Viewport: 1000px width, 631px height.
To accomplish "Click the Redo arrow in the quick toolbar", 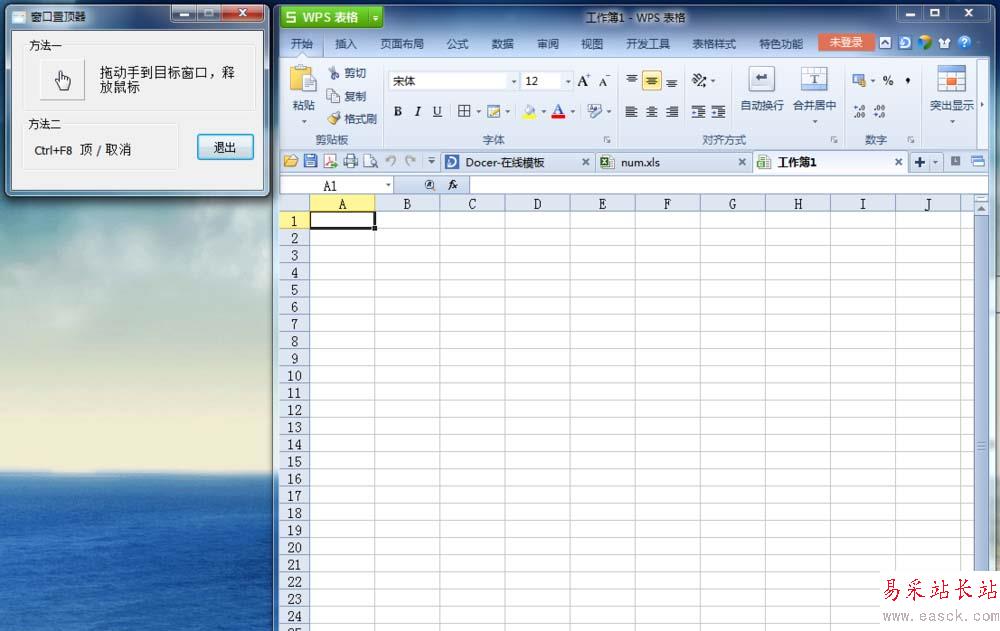I will 411,161.
